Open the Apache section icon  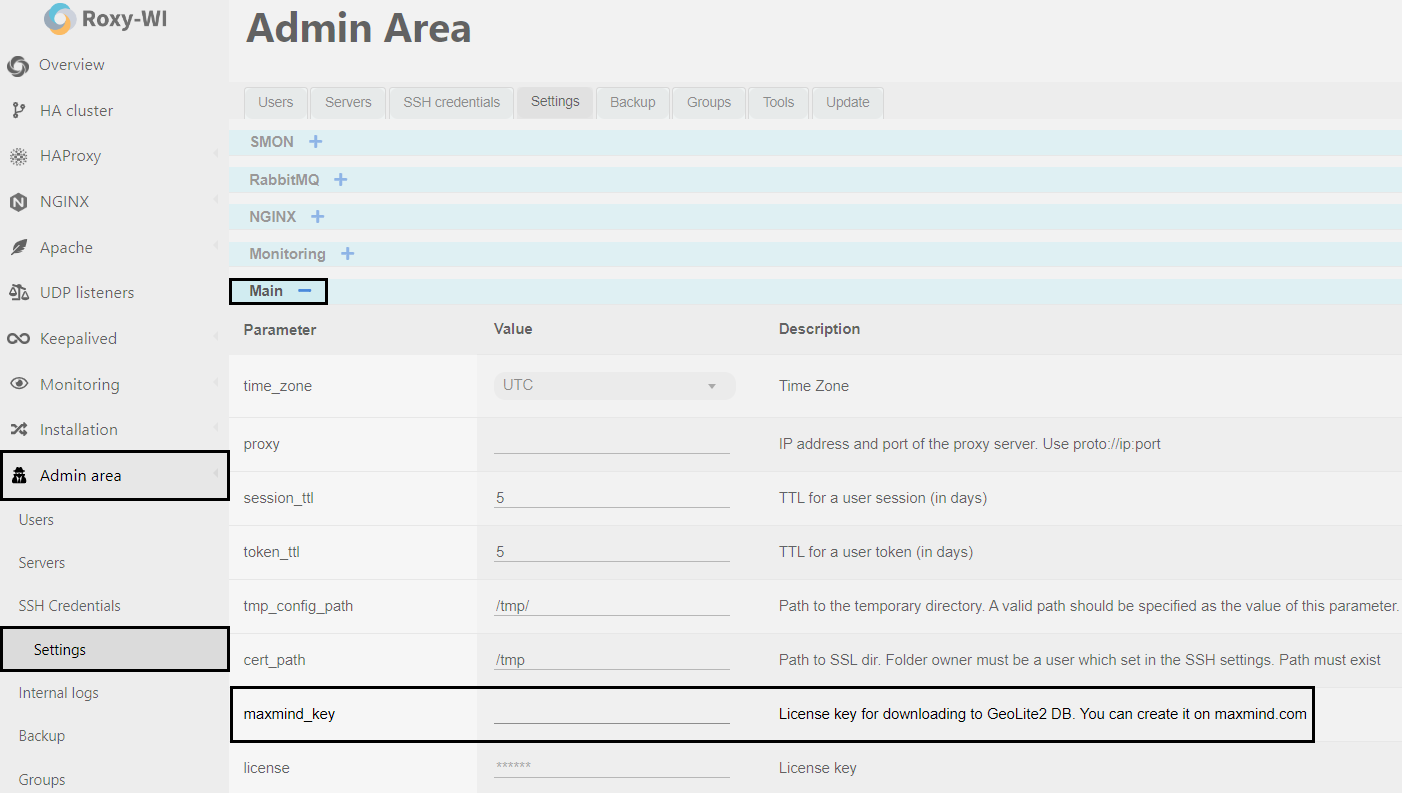(x=18, y=247)
